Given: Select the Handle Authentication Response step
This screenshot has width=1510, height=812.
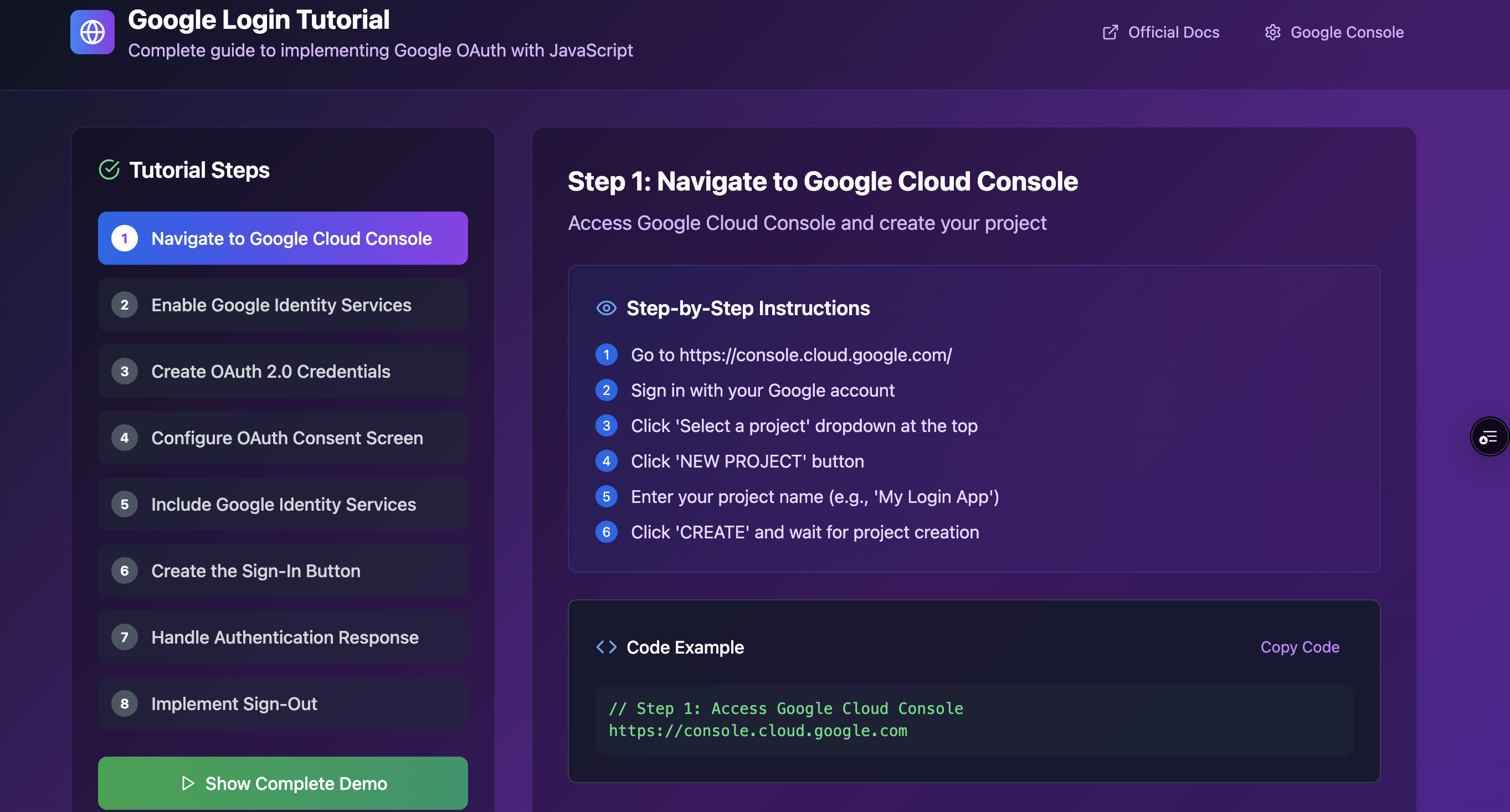Looking at the screenshot, I should (282, 638).
